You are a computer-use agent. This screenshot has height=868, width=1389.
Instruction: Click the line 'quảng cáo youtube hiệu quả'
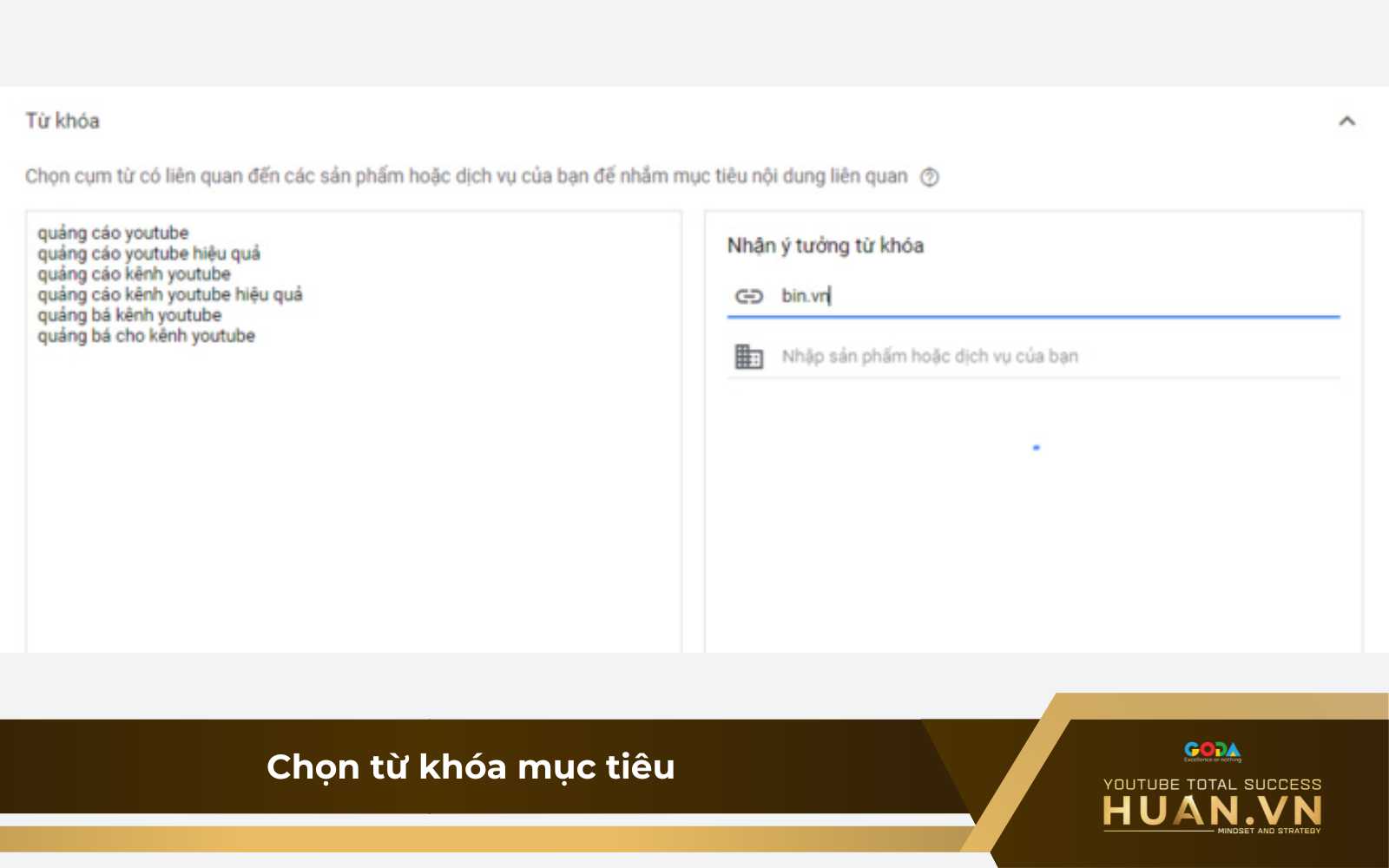click(148, 253)
